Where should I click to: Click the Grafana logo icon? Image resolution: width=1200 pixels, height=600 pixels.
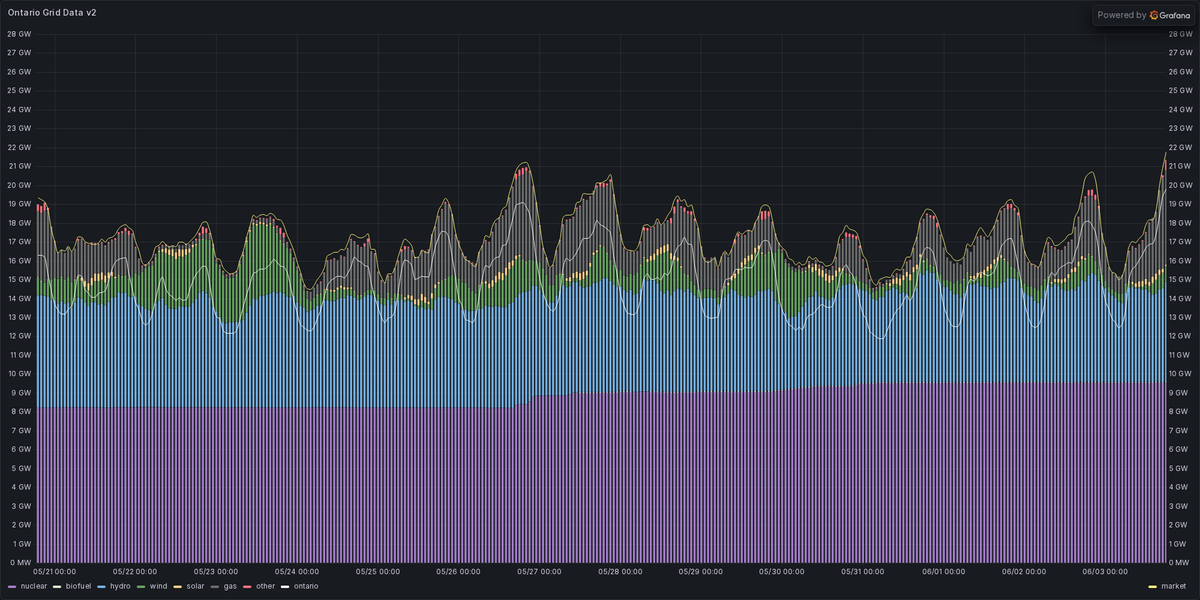pos(1154,15)
